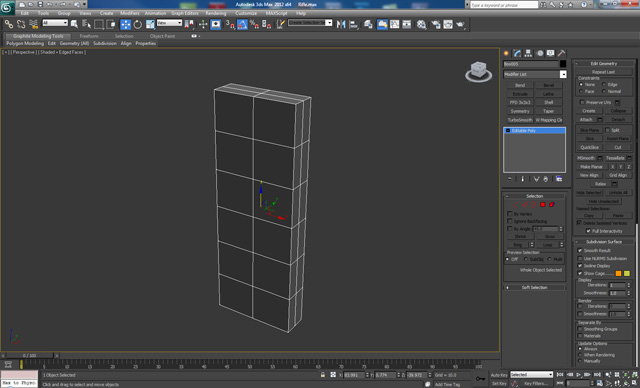Click the Bind to Space Warp icon
This screenshot has width=640, height=388.
[x=33, y=24]
